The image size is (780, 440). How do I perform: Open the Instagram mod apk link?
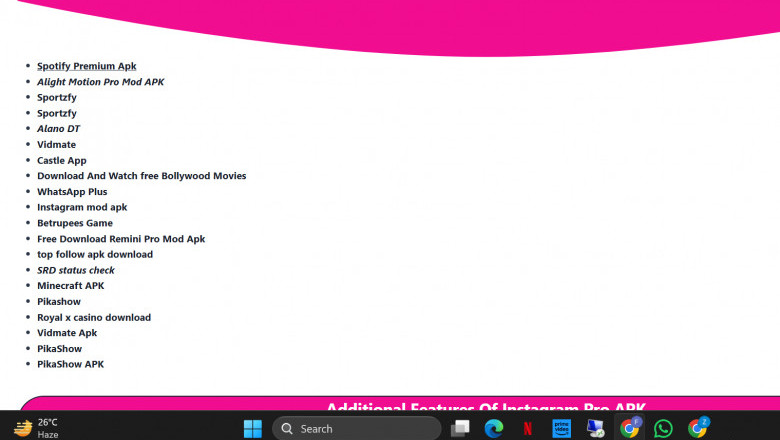tap(82, 207)
